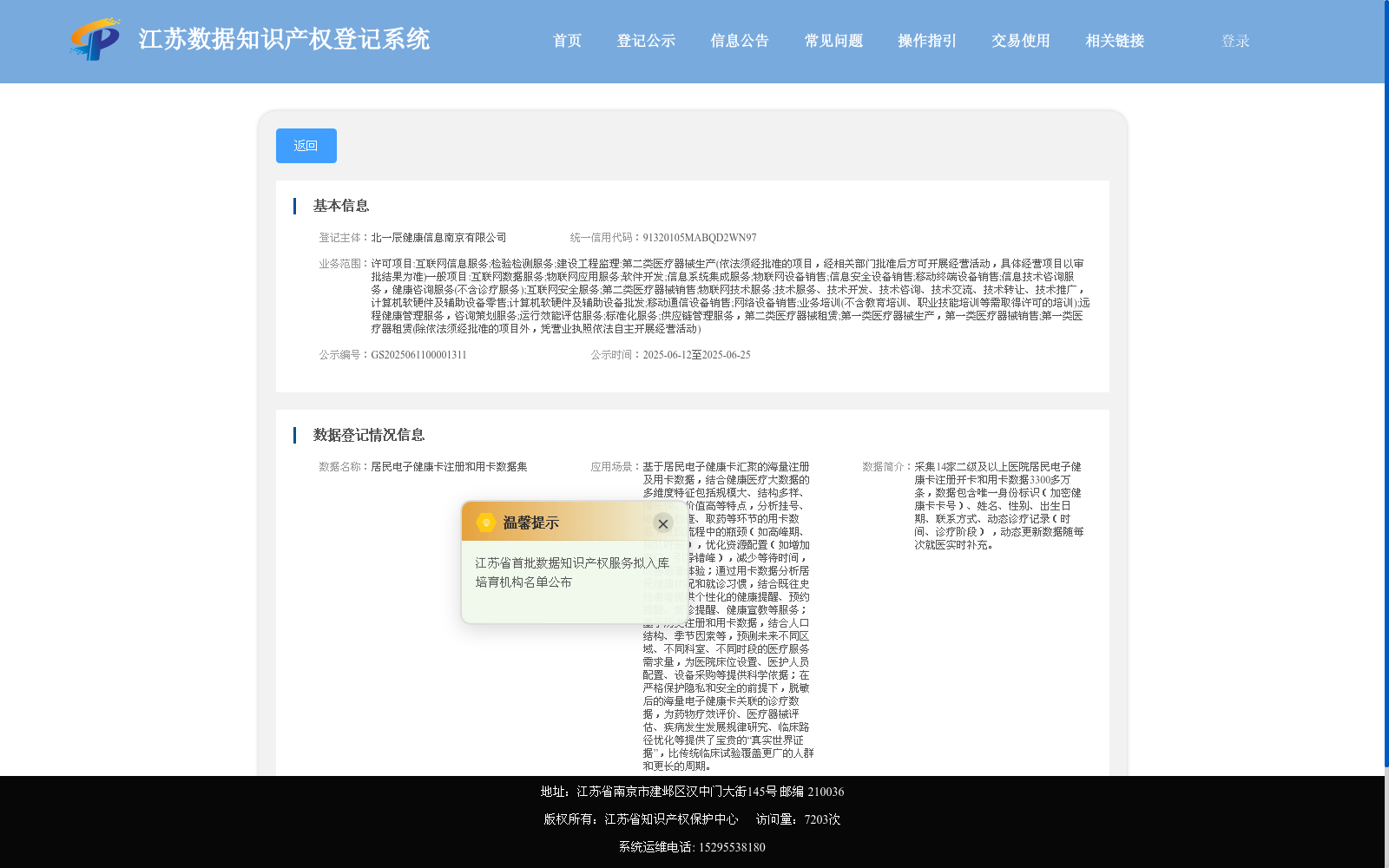This screenshot has width=1389, height=868.
Task: Click the visit count 7203次
Action: tap(822, 819)
